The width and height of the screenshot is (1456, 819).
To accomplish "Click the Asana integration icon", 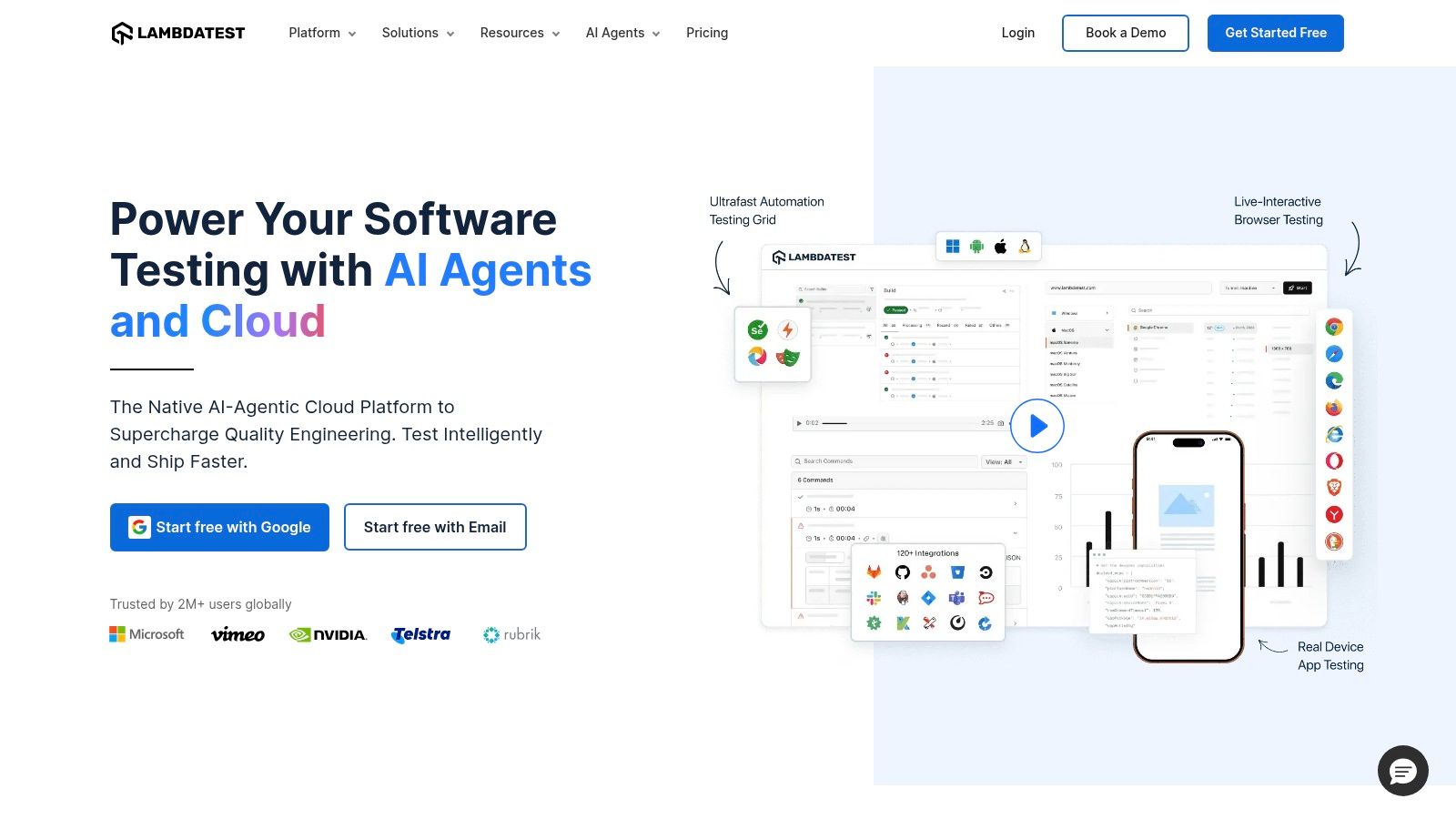I will 929,572.
